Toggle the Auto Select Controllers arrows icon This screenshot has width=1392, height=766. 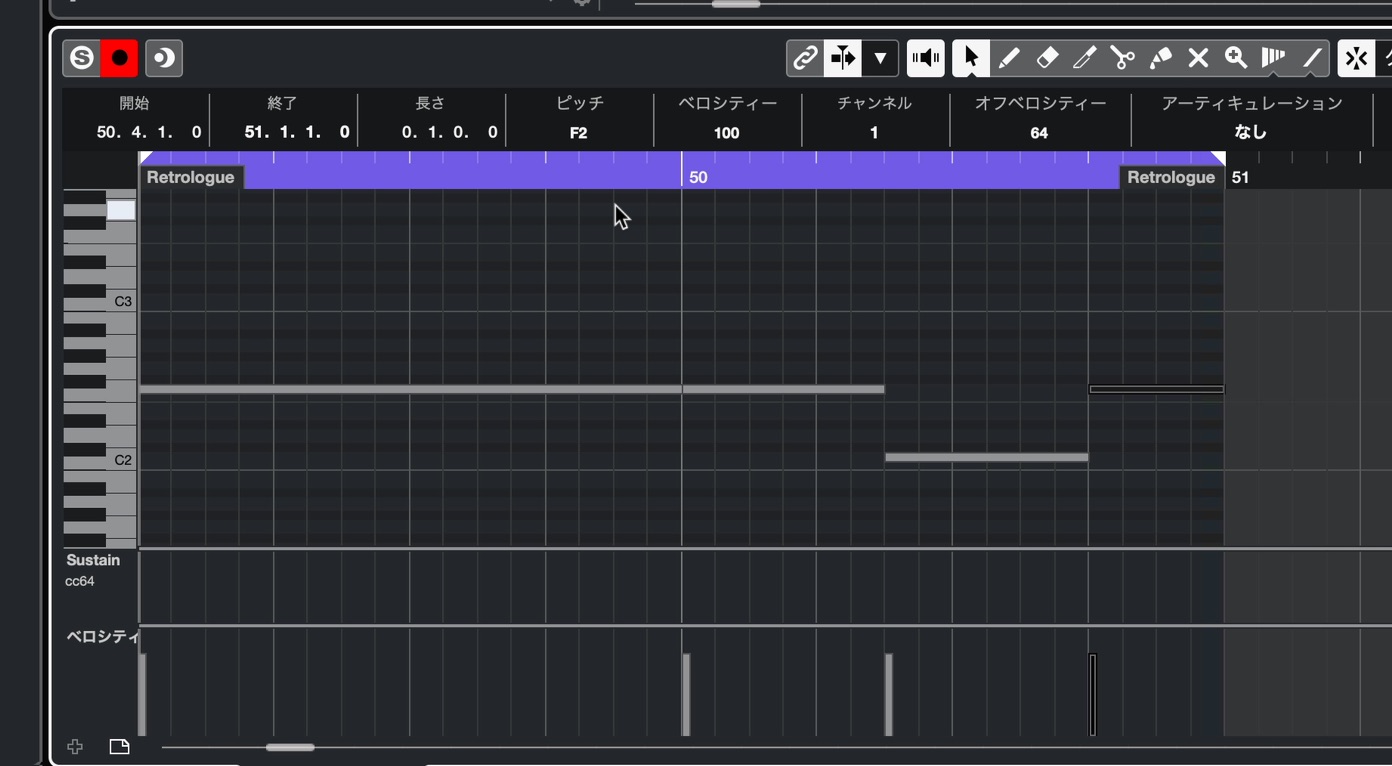click(x=1357, y=58)
